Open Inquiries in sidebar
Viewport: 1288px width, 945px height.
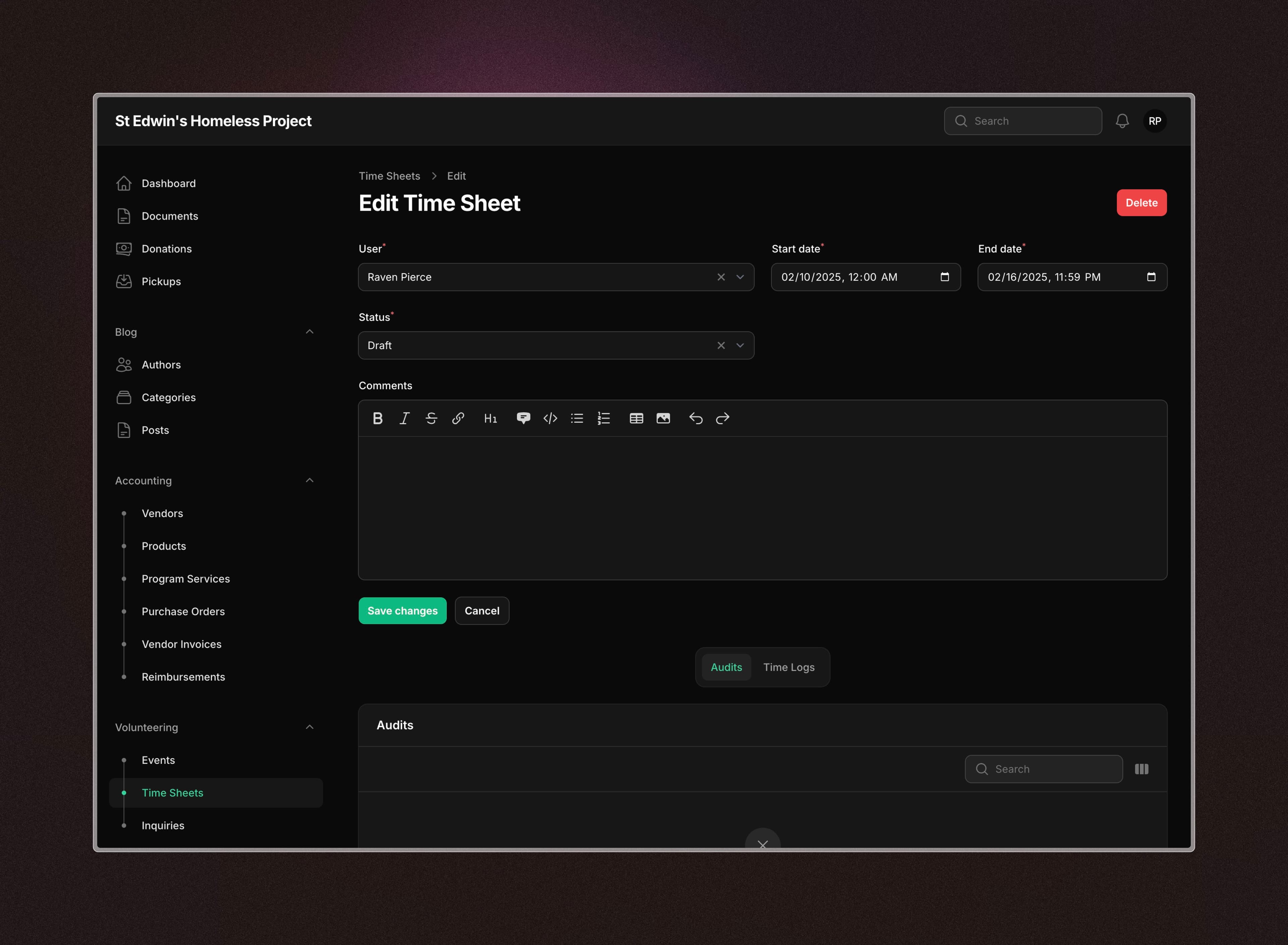click(216, 825)
